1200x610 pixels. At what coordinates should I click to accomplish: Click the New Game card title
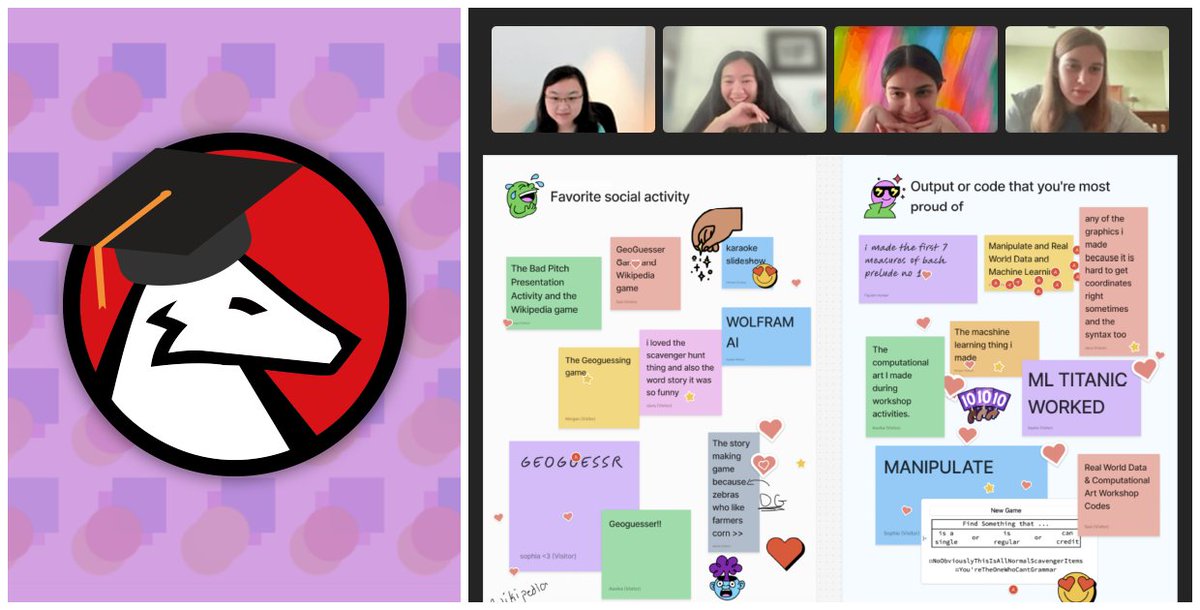click(x=1008, y=510)
